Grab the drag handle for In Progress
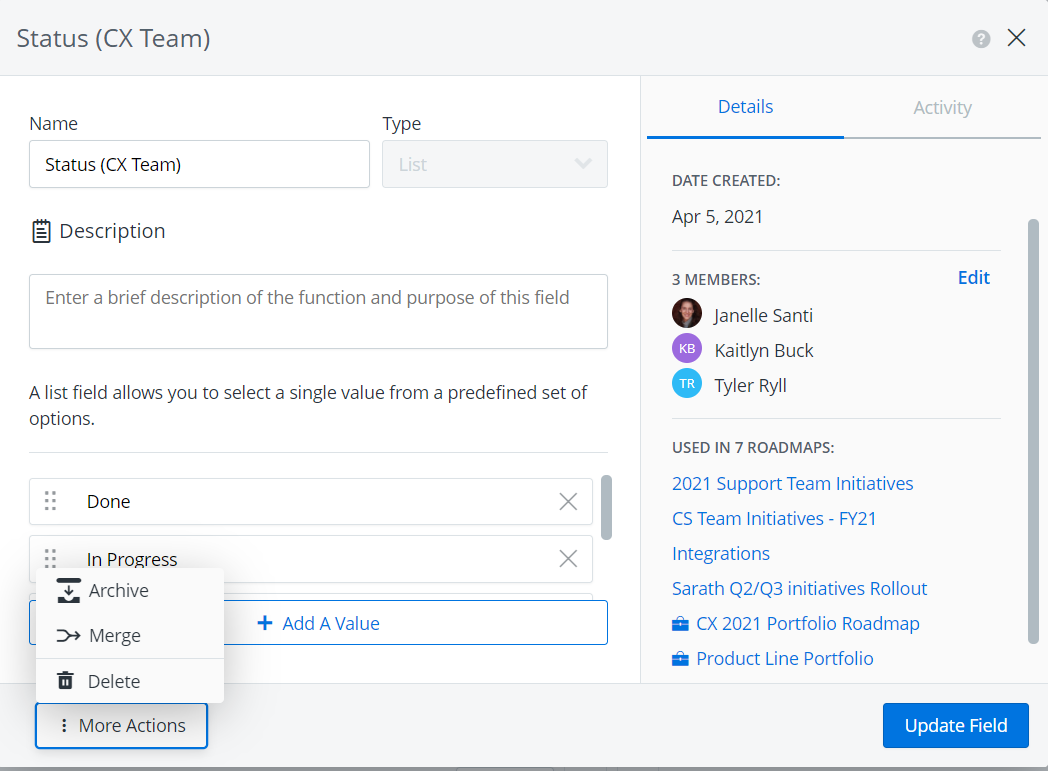The height and width of the screenshot is (771, 1048). tap(51, 557)
